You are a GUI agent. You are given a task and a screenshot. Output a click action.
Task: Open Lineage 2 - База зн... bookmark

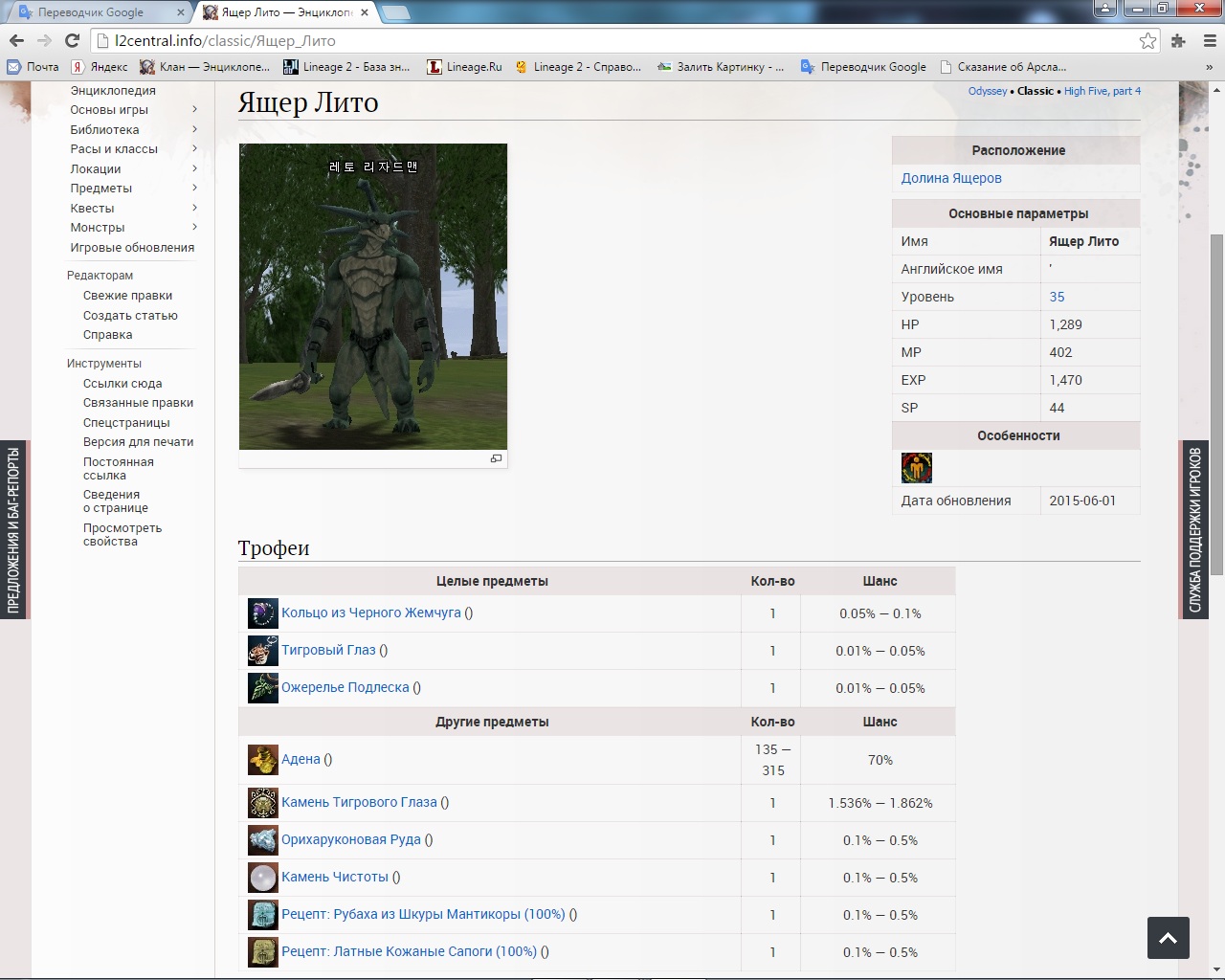[346, 67]
